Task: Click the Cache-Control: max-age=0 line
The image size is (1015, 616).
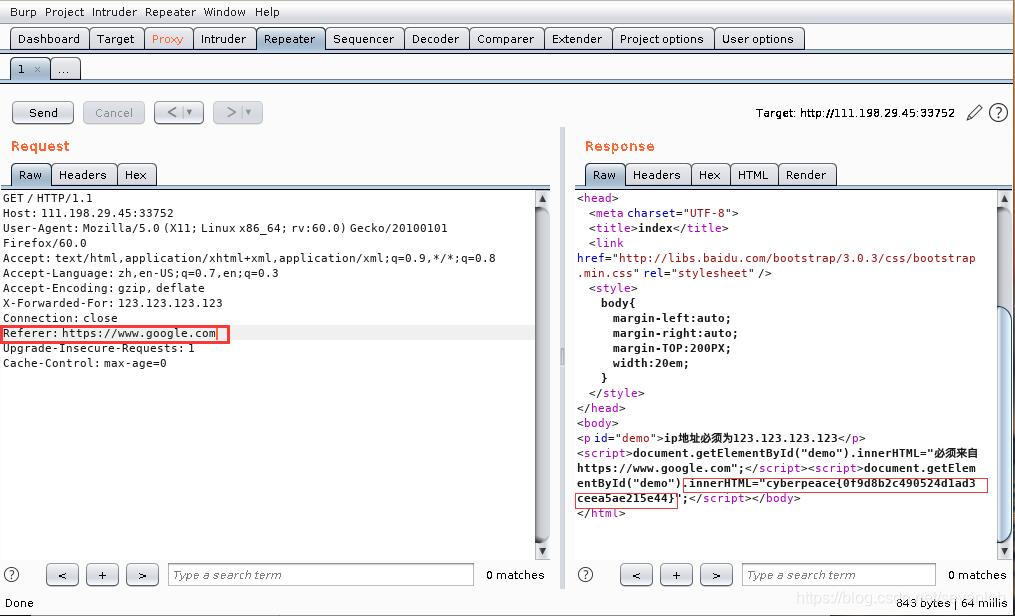Action: point(84,363)
